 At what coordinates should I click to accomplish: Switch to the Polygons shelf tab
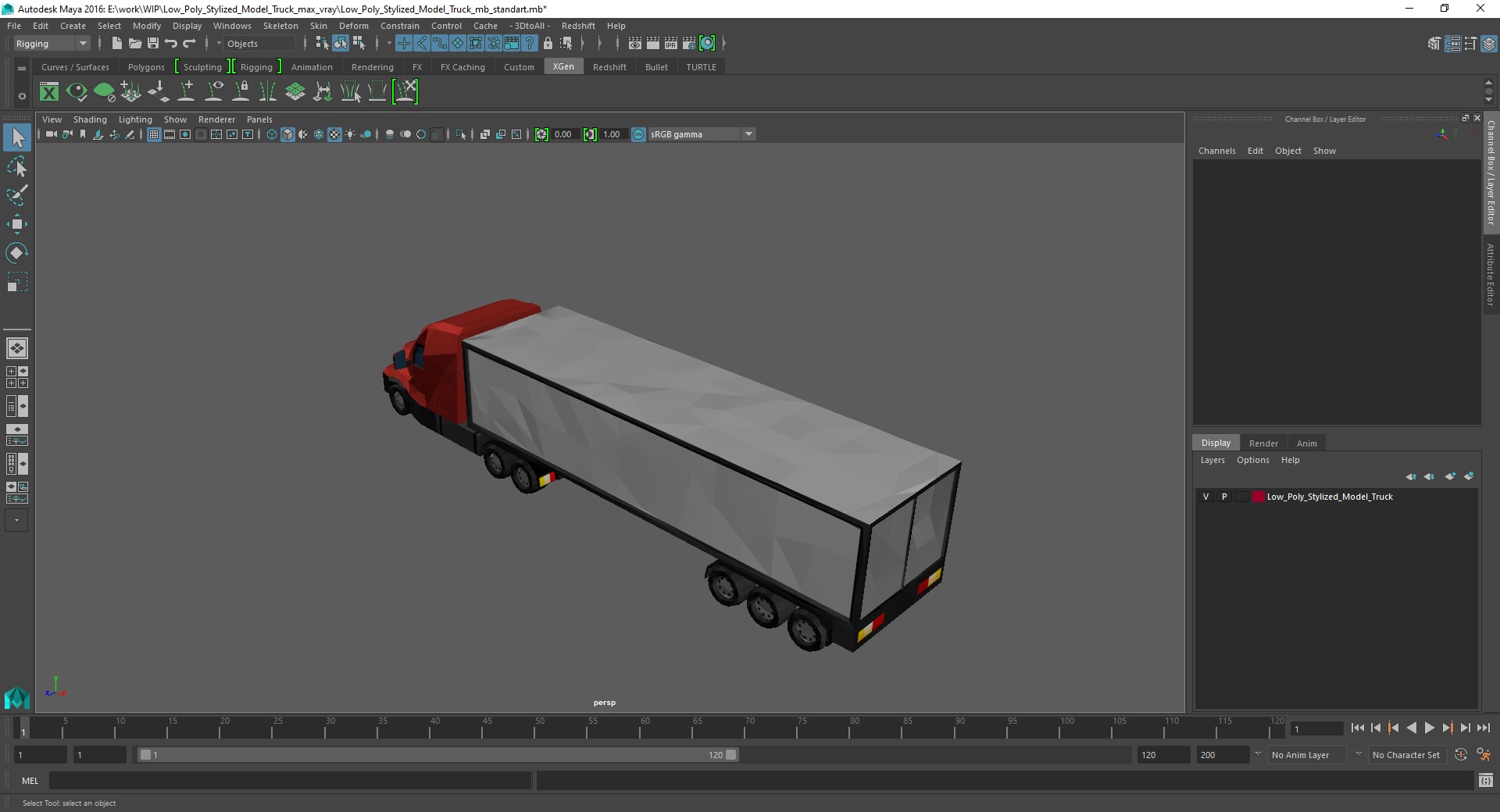(x=146, y=67)
